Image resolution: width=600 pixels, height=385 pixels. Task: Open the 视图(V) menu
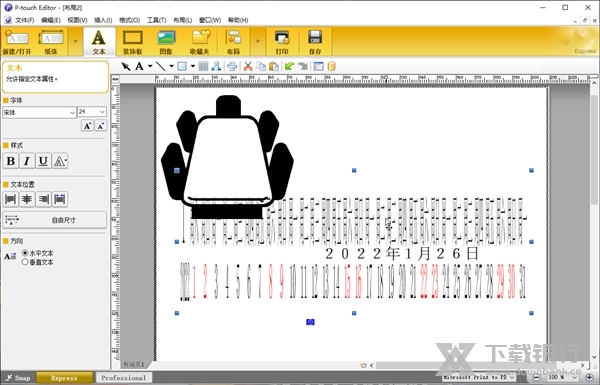(x=77, y=20)
